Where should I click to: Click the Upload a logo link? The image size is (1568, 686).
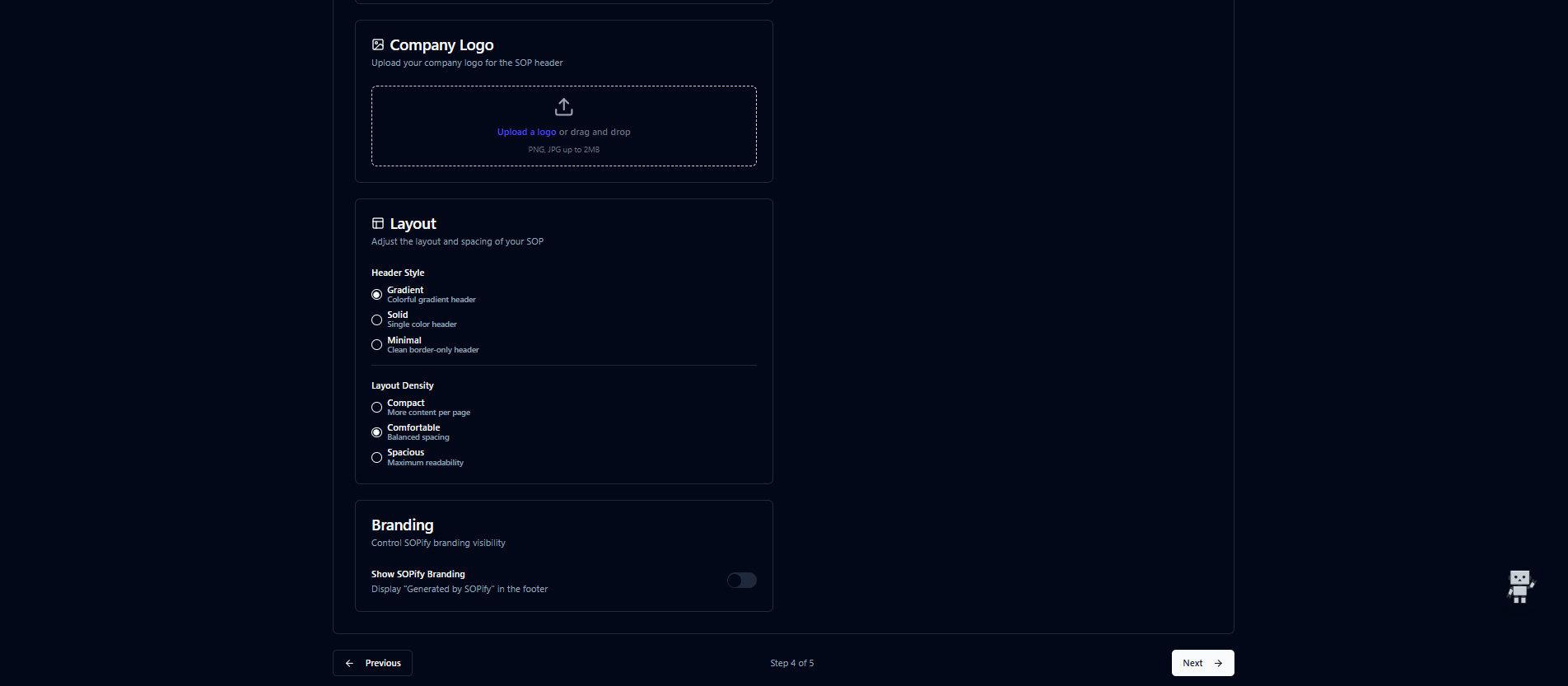pyautogui.click(x=526, y=132)
